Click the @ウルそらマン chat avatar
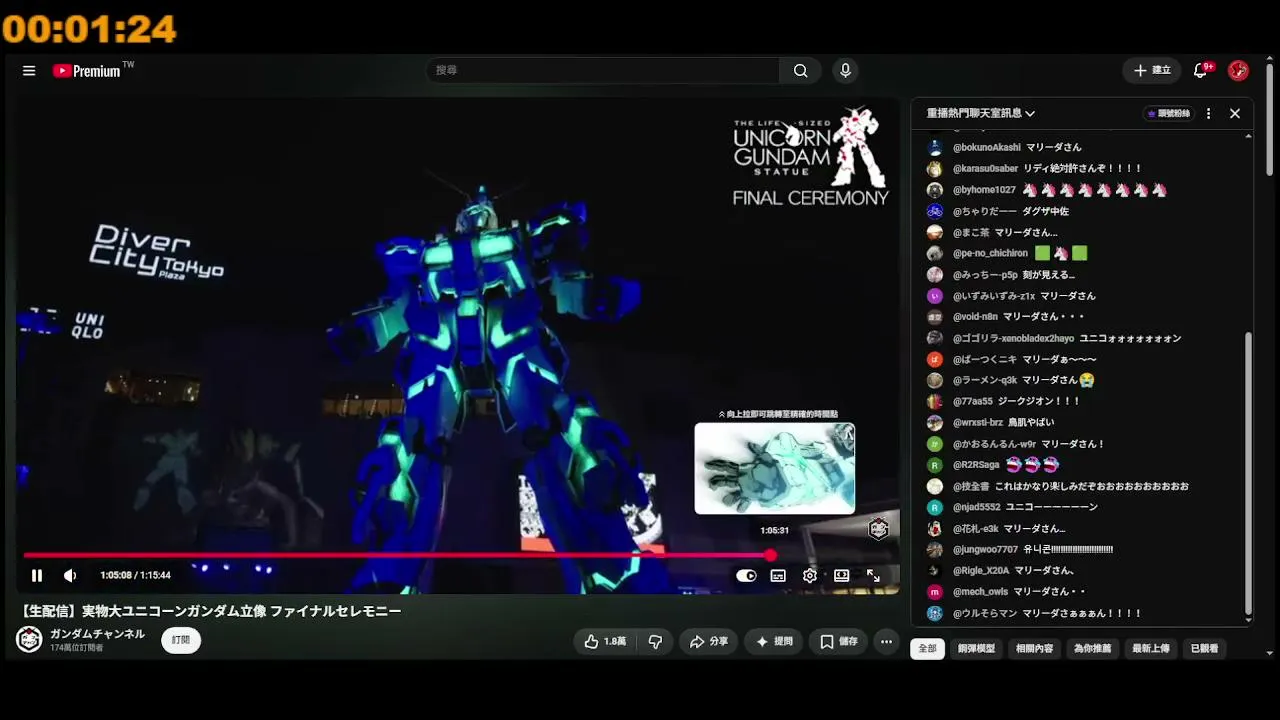This screenshot has height=720, width=1280. pos(935,613)
